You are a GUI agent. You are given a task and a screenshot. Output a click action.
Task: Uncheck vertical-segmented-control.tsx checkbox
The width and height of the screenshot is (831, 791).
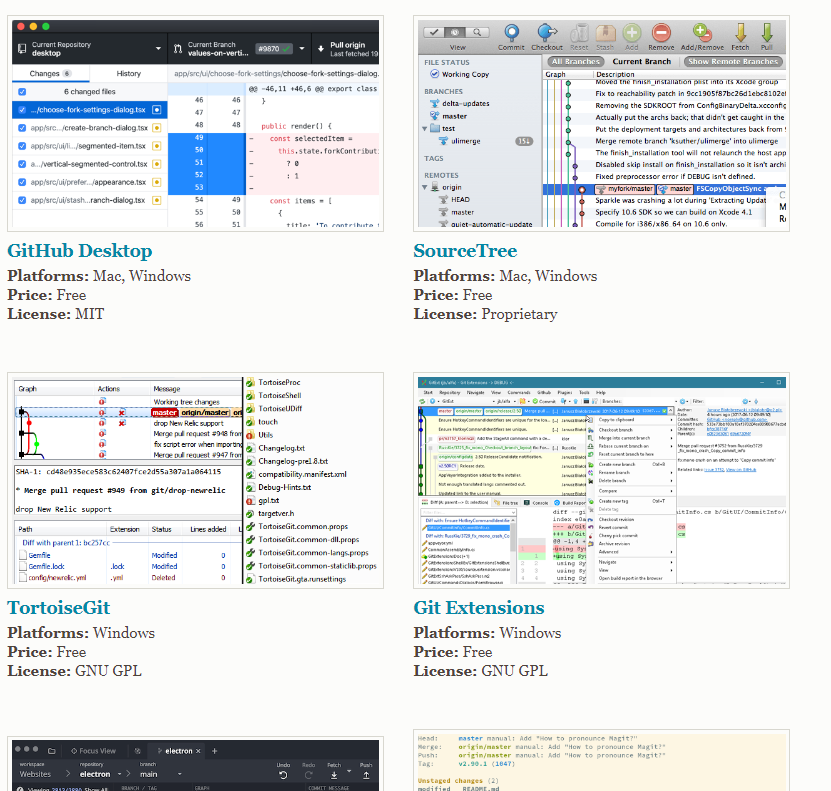coord(22,164)
